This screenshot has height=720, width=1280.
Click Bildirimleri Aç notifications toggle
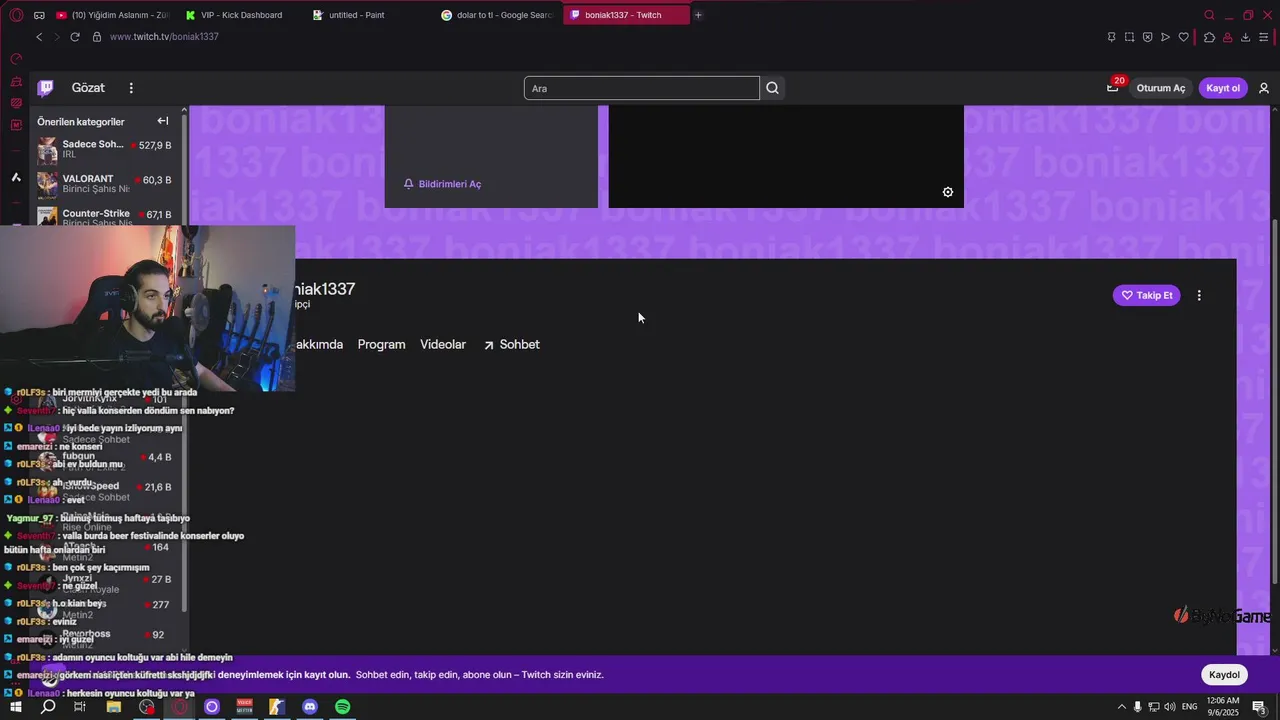[442, 184]
